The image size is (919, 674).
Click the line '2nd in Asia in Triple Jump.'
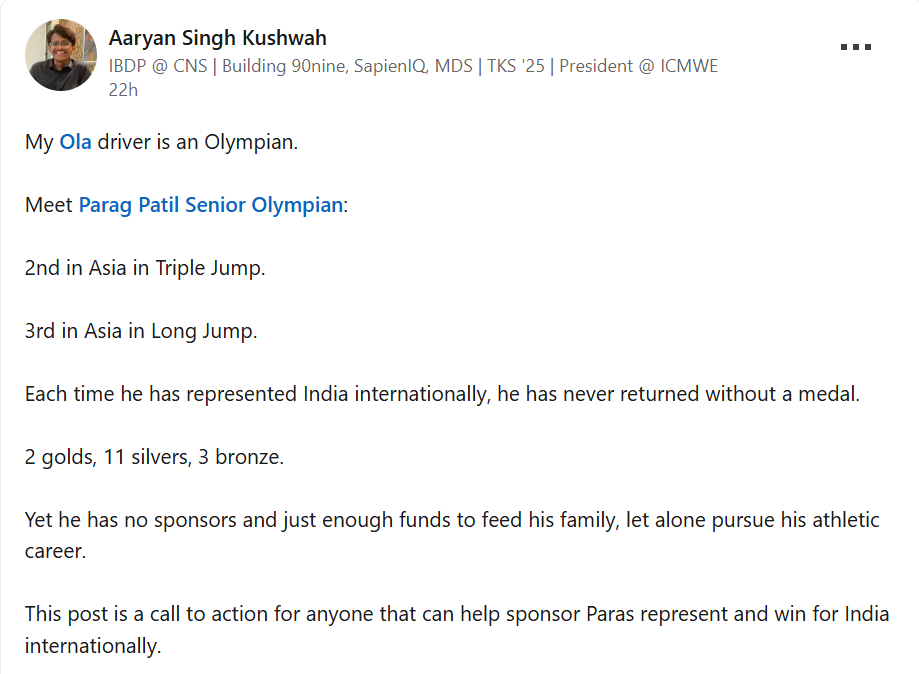coord(145,268)
